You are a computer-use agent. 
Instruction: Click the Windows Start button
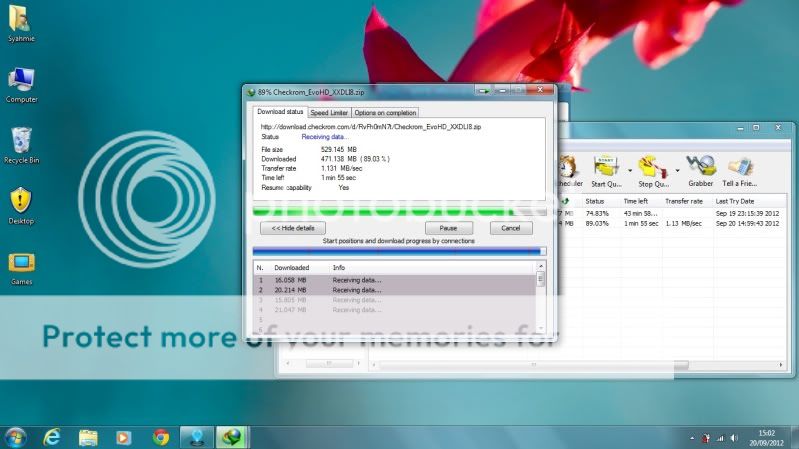[x=15, y=437]
